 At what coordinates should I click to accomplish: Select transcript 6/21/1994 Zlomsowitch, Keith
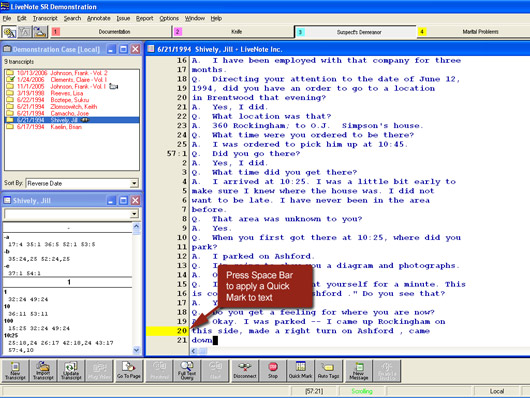pos(72,107)
